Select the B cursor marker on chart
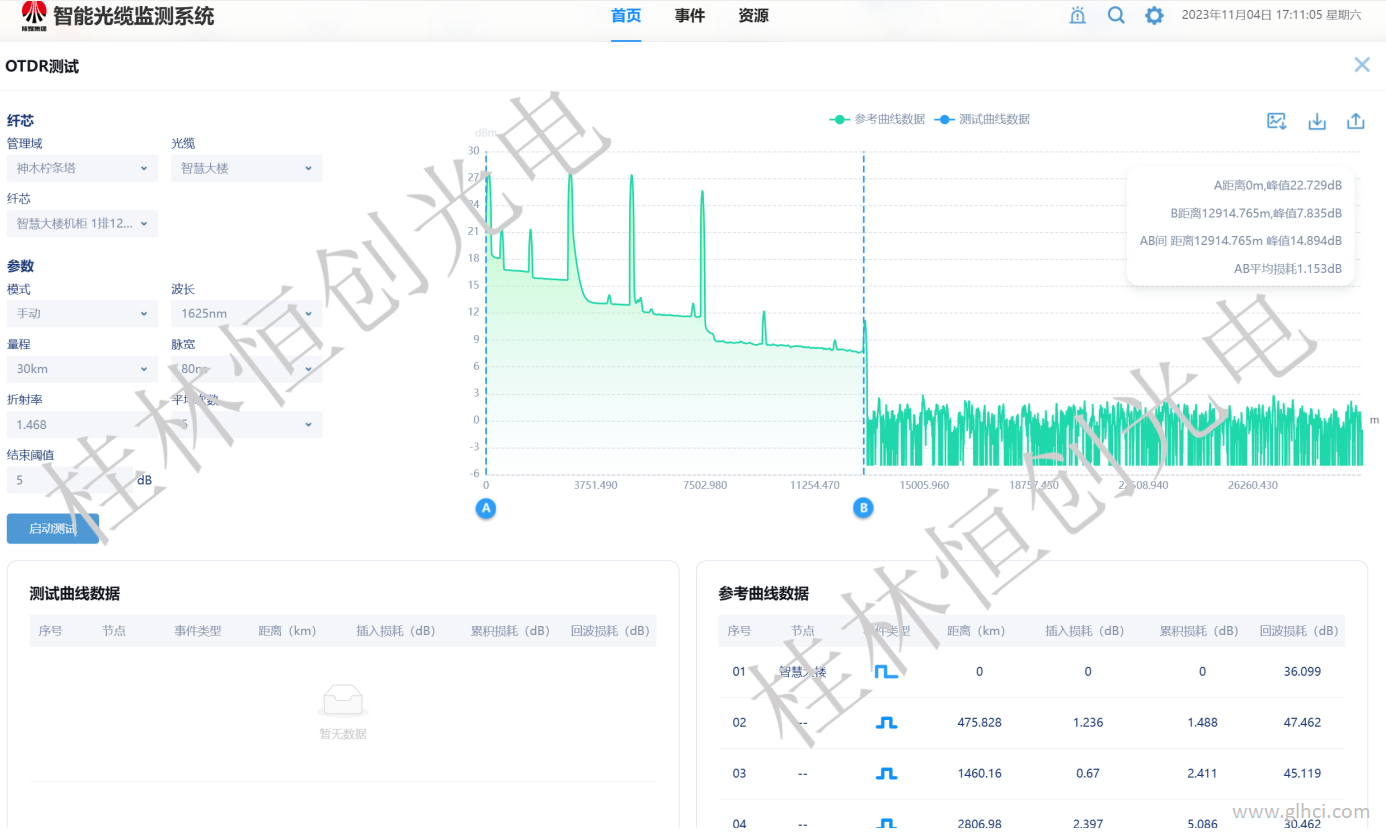Viewport: 1386px width, 837px height. (x=862, y=508)
